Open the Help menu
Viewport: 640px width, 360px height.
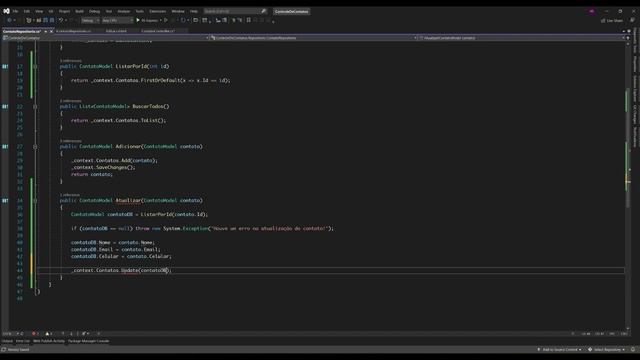point(194,11)
